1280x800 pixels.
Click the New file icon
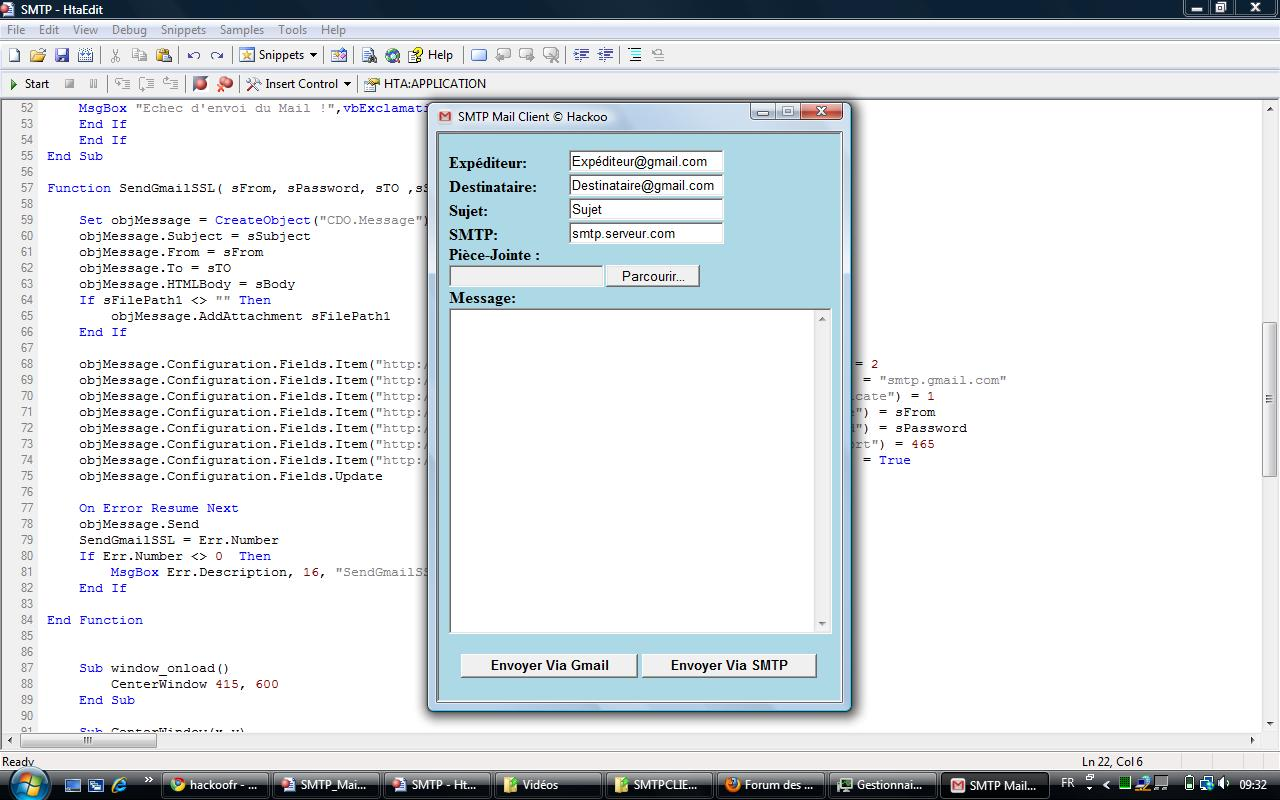click(x=14, y=55)
